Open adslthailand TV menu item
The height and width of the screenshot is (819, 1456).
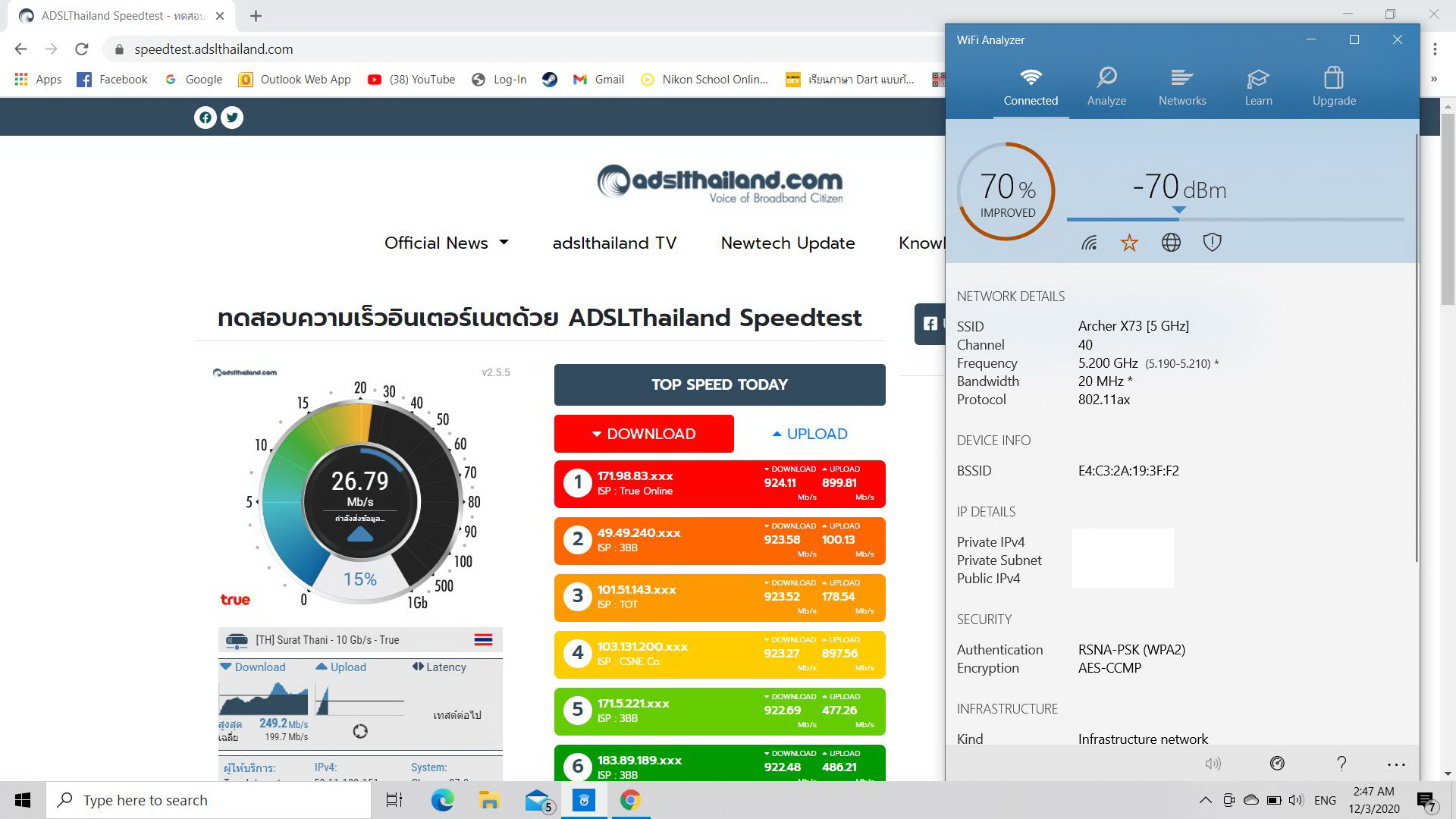tap(614, 243)
